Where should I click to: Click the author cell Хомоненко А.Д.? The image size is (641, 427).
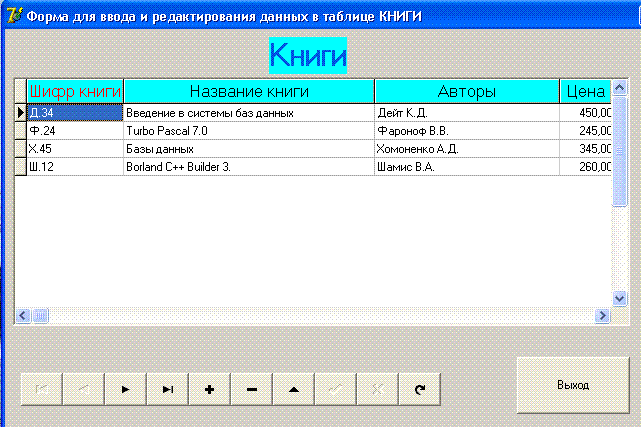[x=467, y=149]
